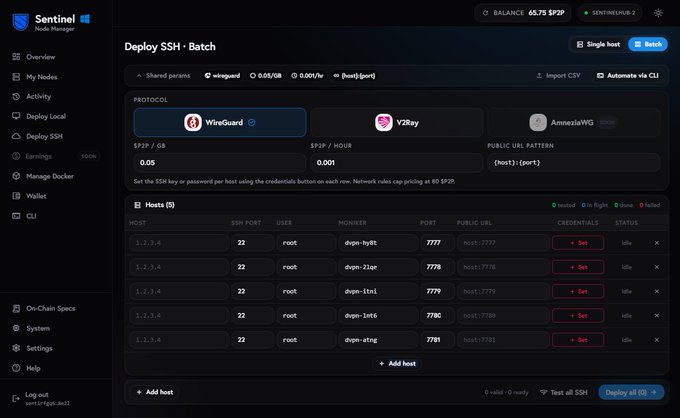Click the System icon in sidebar

(16, 328)
